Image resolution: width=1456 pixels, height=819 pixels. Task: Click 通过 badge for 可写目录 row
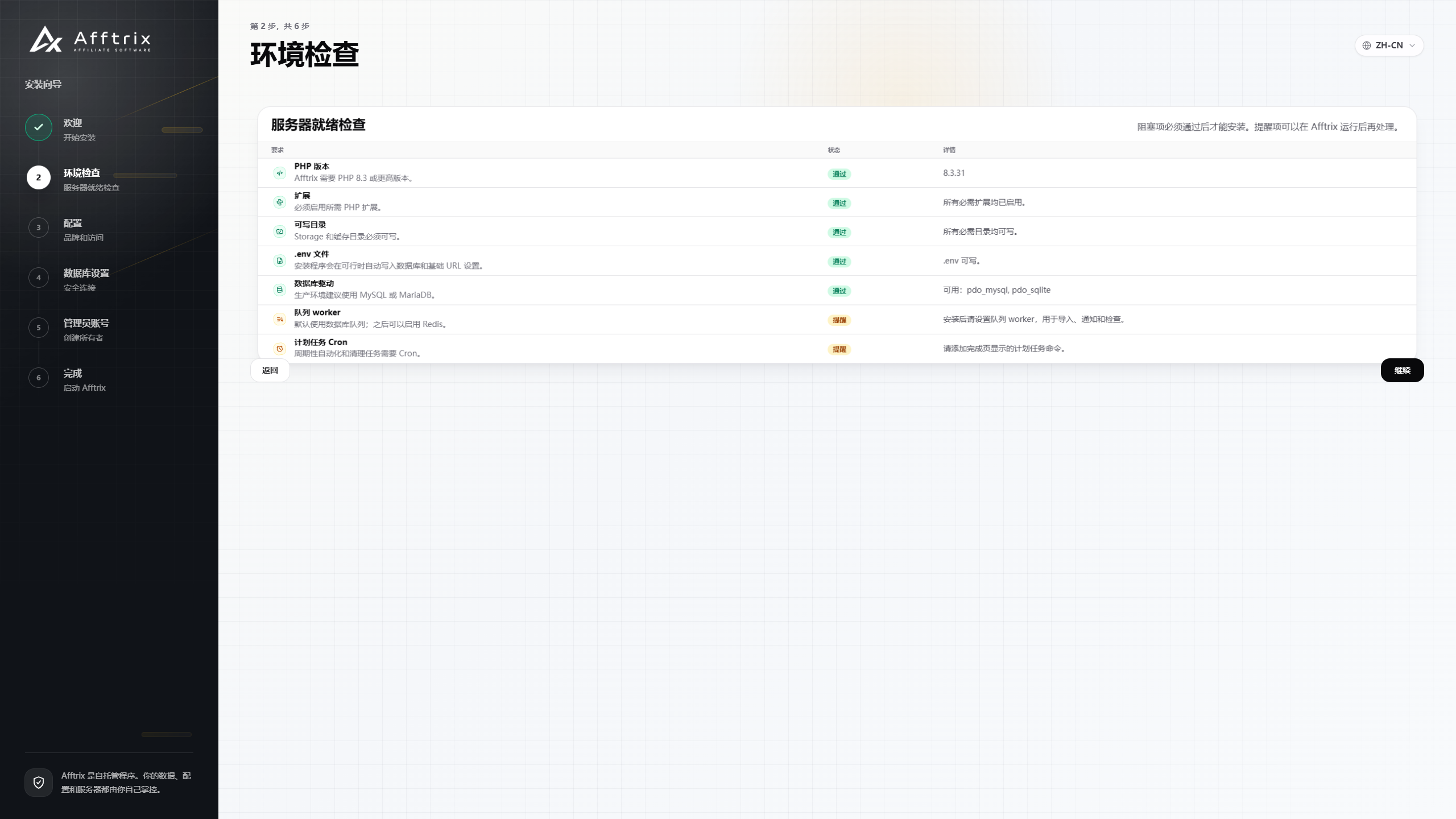pyautogui.click(x=839, y=232)
